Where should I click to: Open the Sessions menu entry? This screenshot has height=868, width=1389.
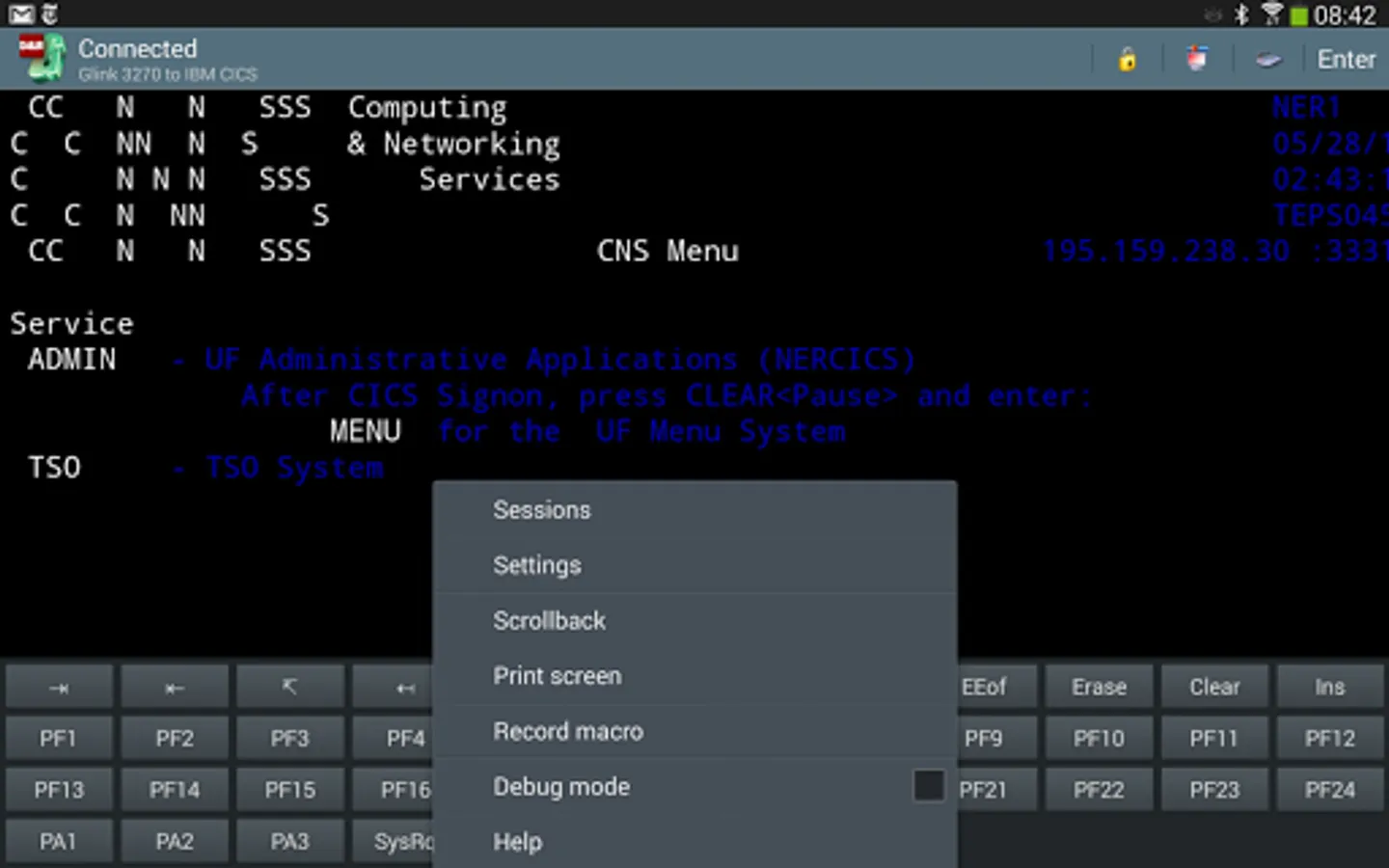695,509
